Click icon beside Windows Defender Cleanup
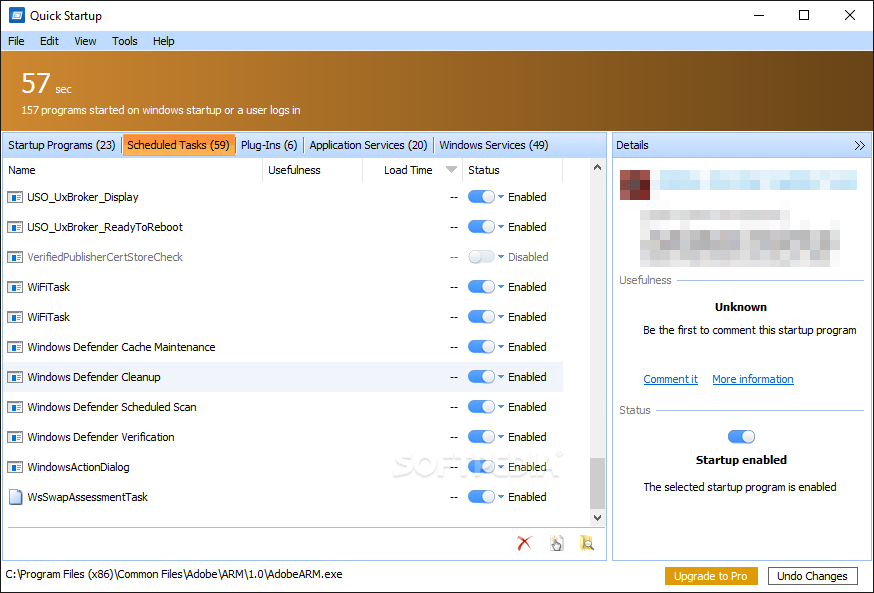The width and height of the screenshot is (874, 593). point(15,377)
